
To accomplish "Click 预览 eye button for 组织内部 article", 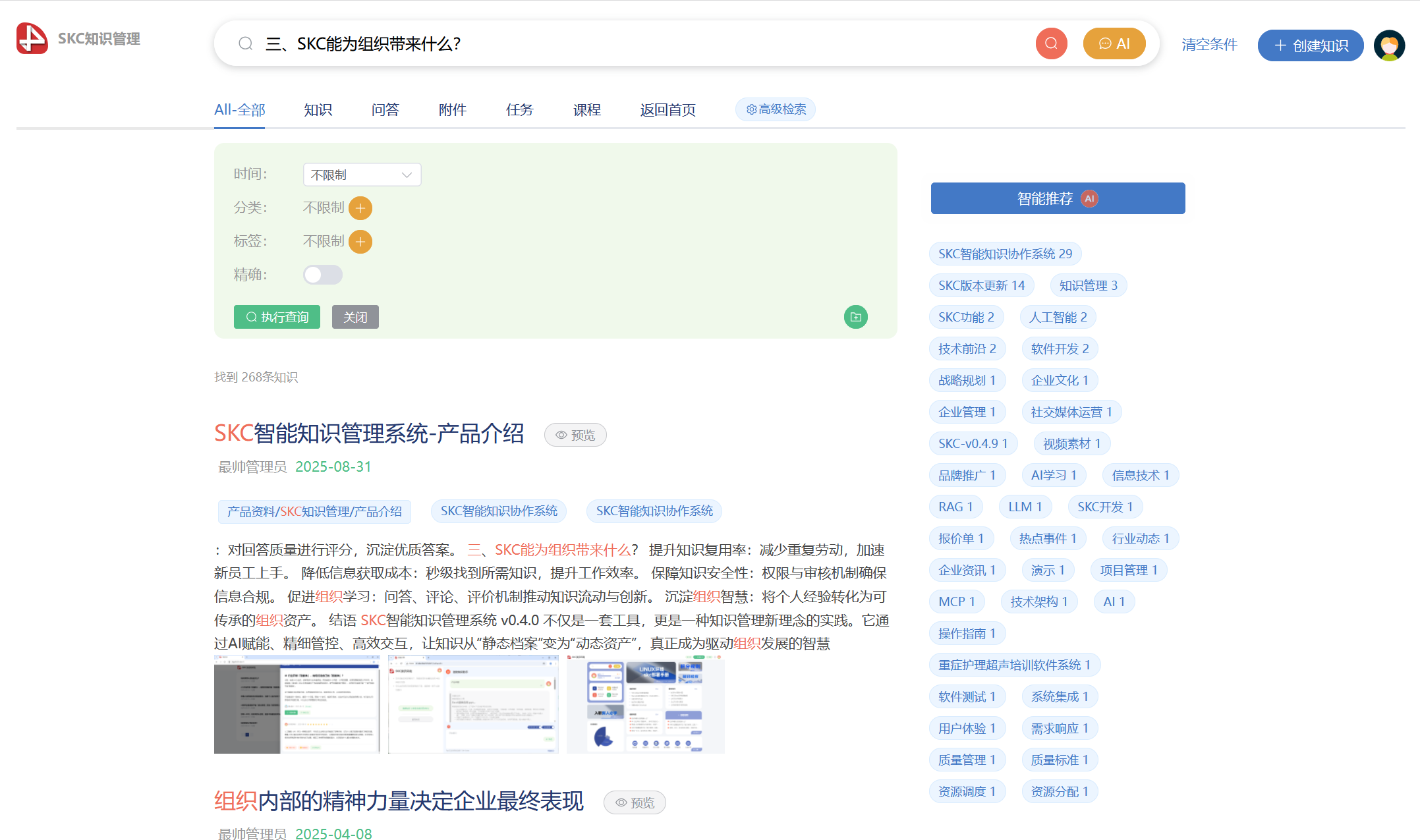I will (635, 802).
